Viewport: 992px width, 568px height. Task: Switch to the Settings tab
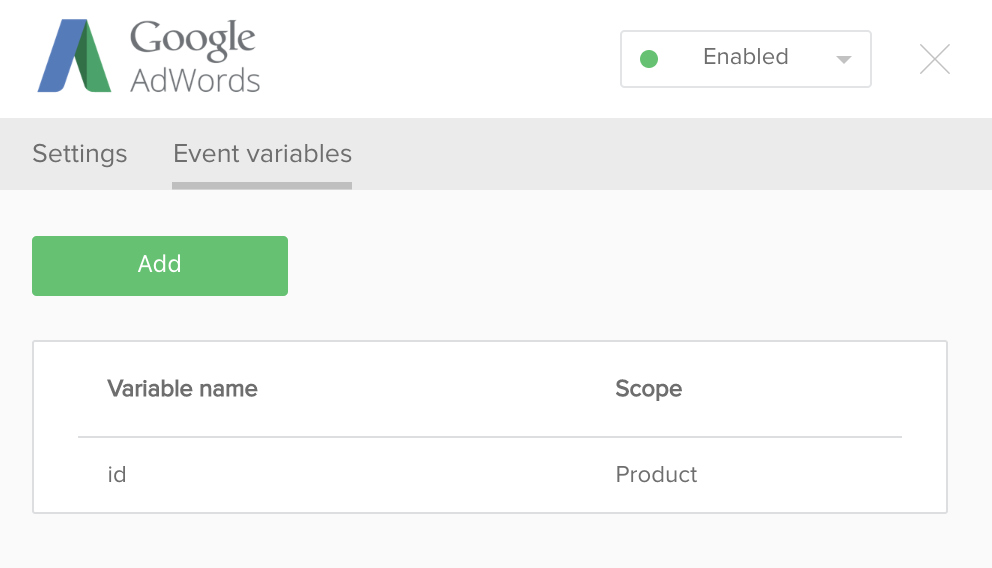[80, 154]
